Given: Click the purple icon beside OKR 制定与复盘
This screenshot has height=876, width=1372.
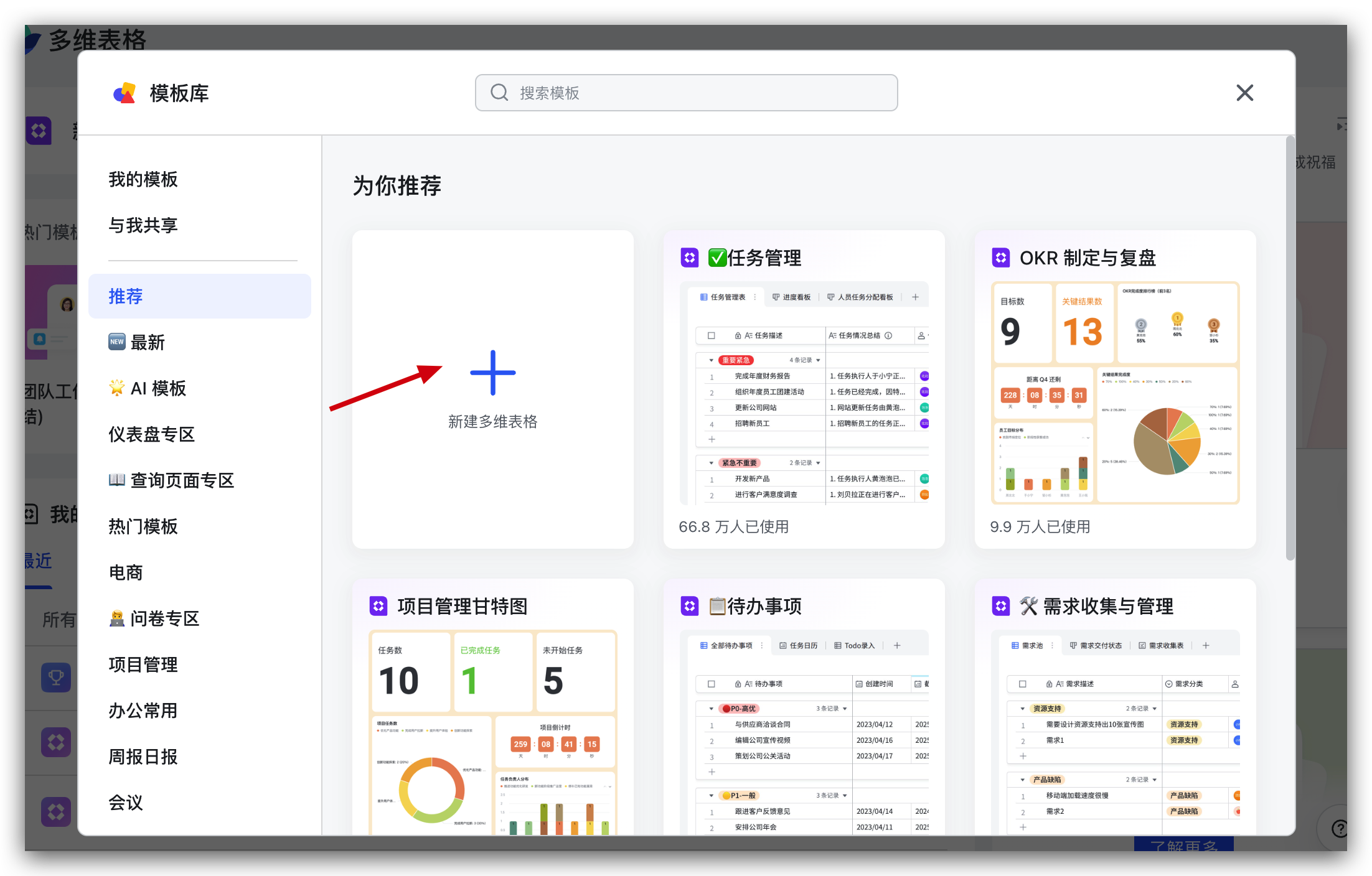Looking at the screenshot, I should [1000, 258].
